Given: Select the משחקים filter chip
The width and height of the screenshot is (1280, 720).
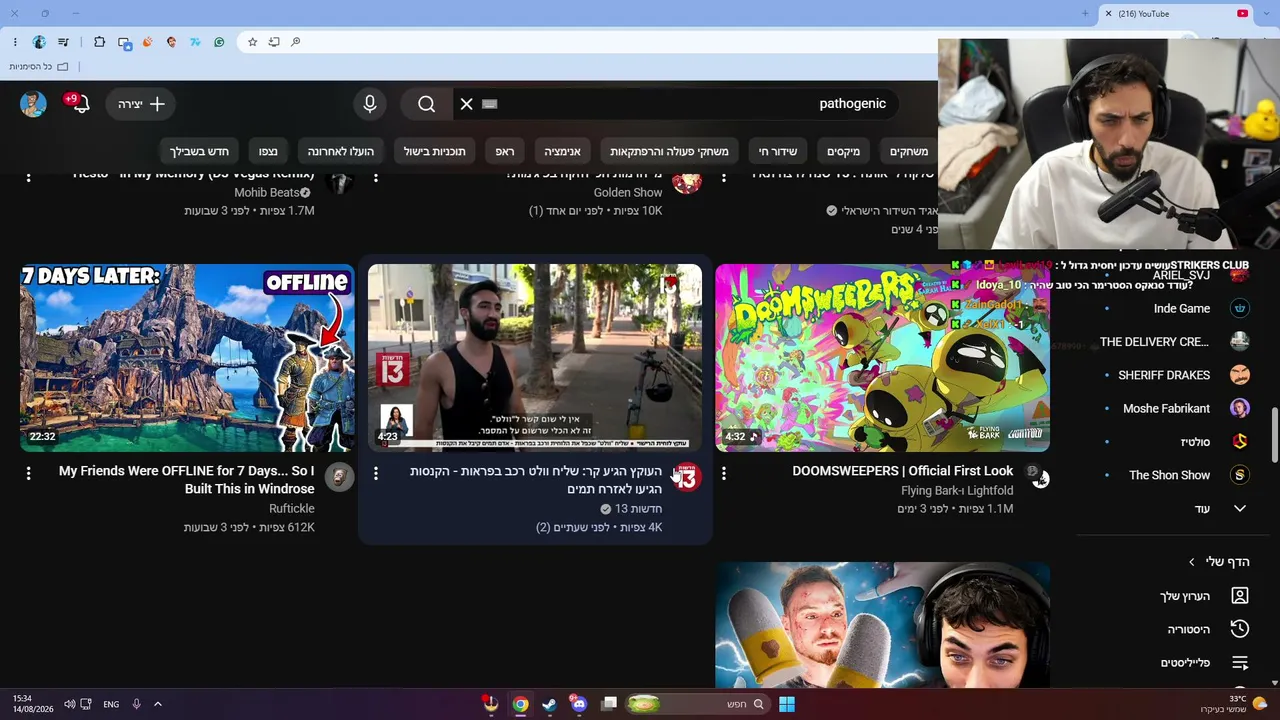Looking at the screenshot, I should [909, 151].
